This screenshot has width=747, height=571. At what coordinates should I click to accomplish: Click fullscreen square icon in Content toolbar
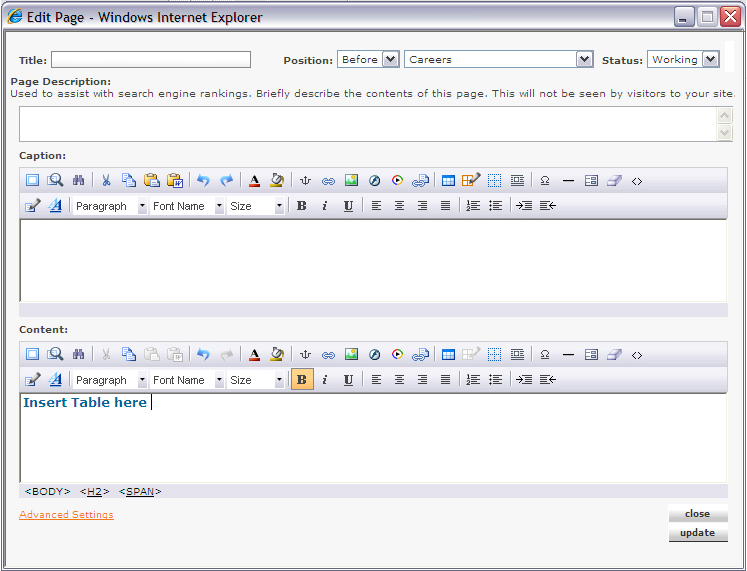[x=32, y=354]
